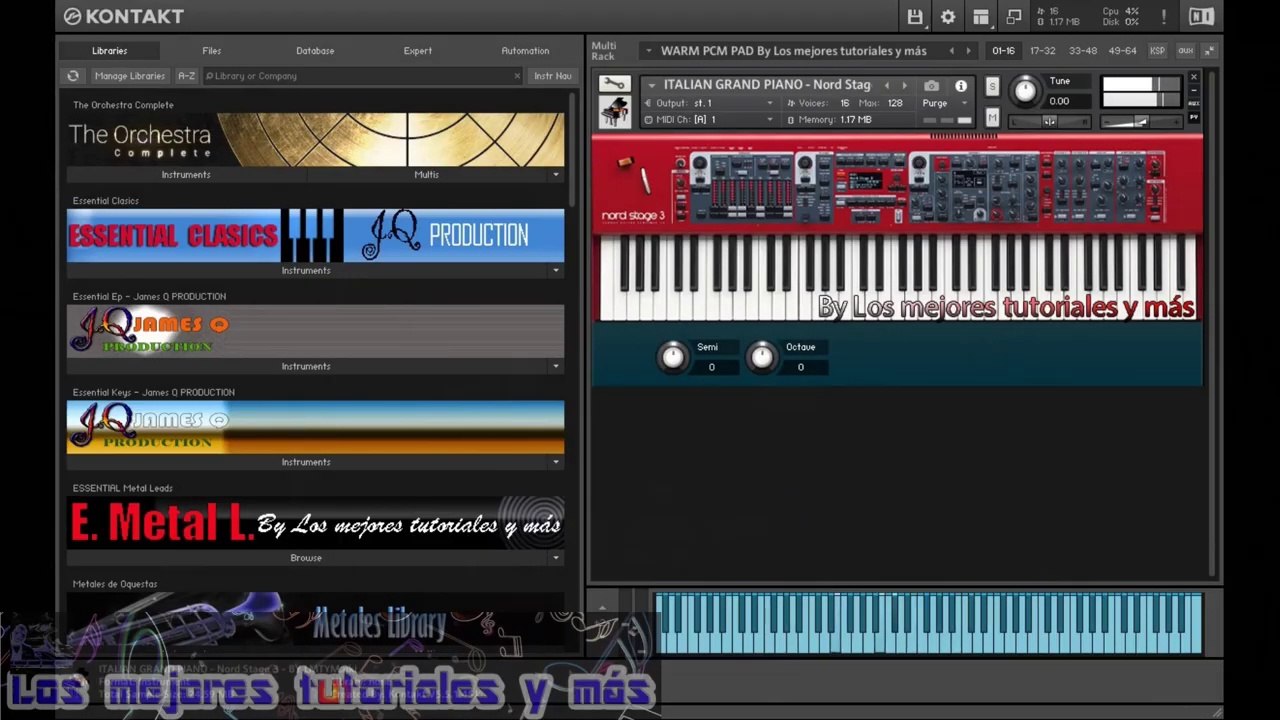Screen dimensions: 1280x720
Task: Click the Kontakt logo
Action: point(124,16)
